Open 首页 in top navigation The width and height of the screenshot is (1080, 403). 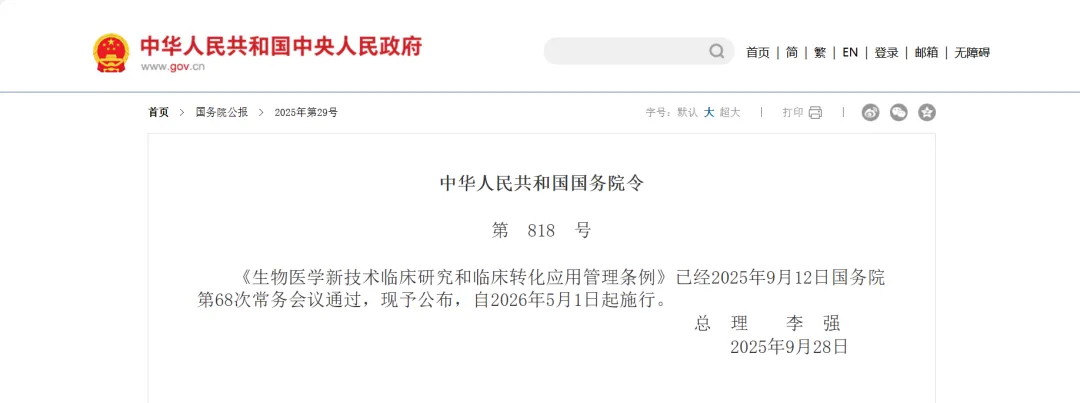(x=758, y=52)
